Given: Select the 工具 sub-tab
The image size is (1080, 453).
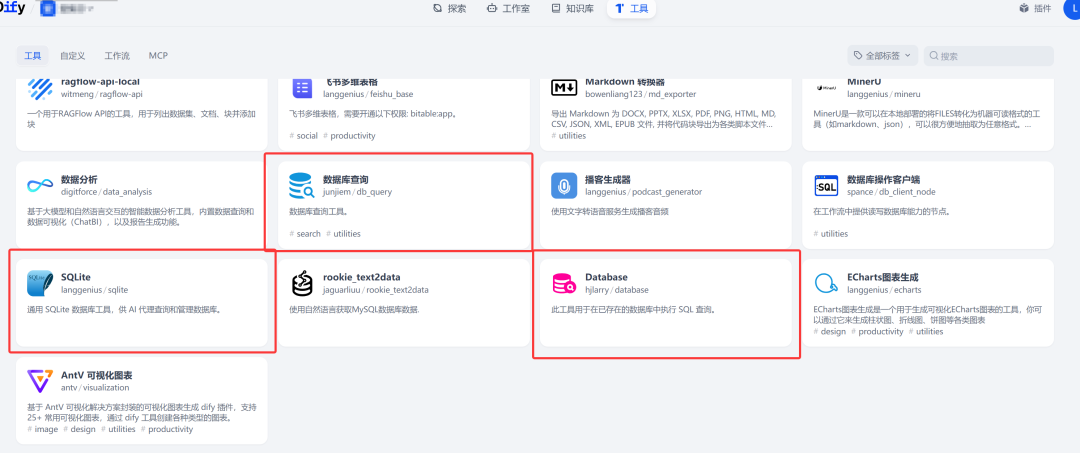Looking at the screenshot, I should click(32, 56).
